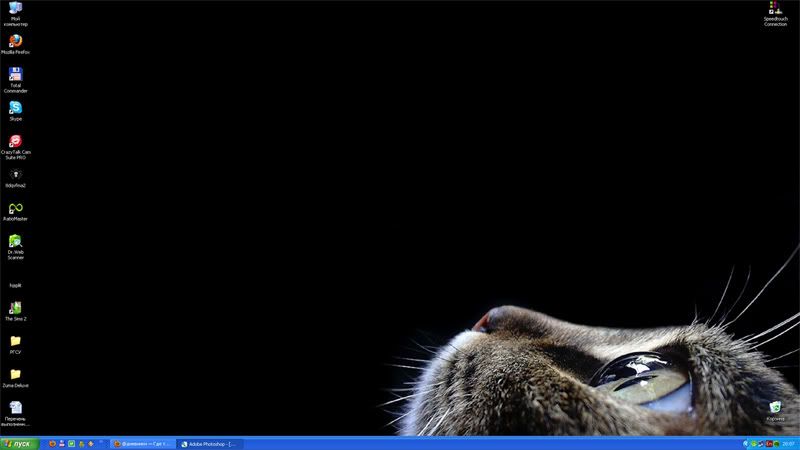Viewport: 800px width, 450px height.
Task: Click the Skype tray icon
Action: tap(754, 444)
